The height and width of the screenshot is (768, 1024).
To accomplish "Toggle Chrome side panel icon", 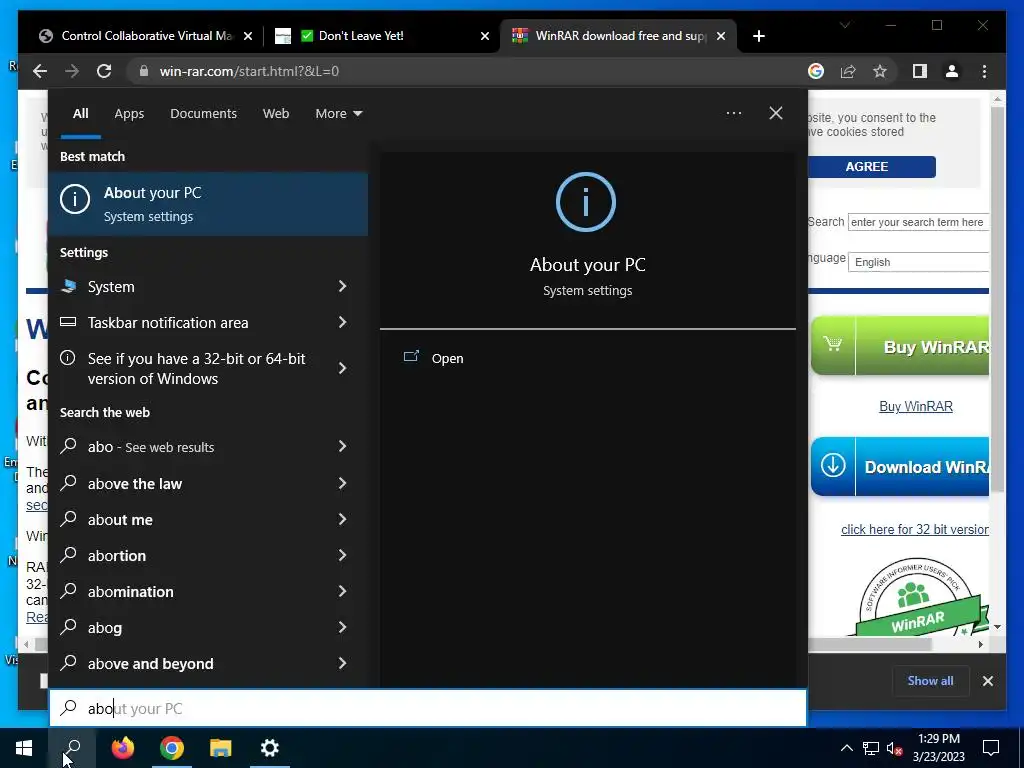I will coord(920,71).
